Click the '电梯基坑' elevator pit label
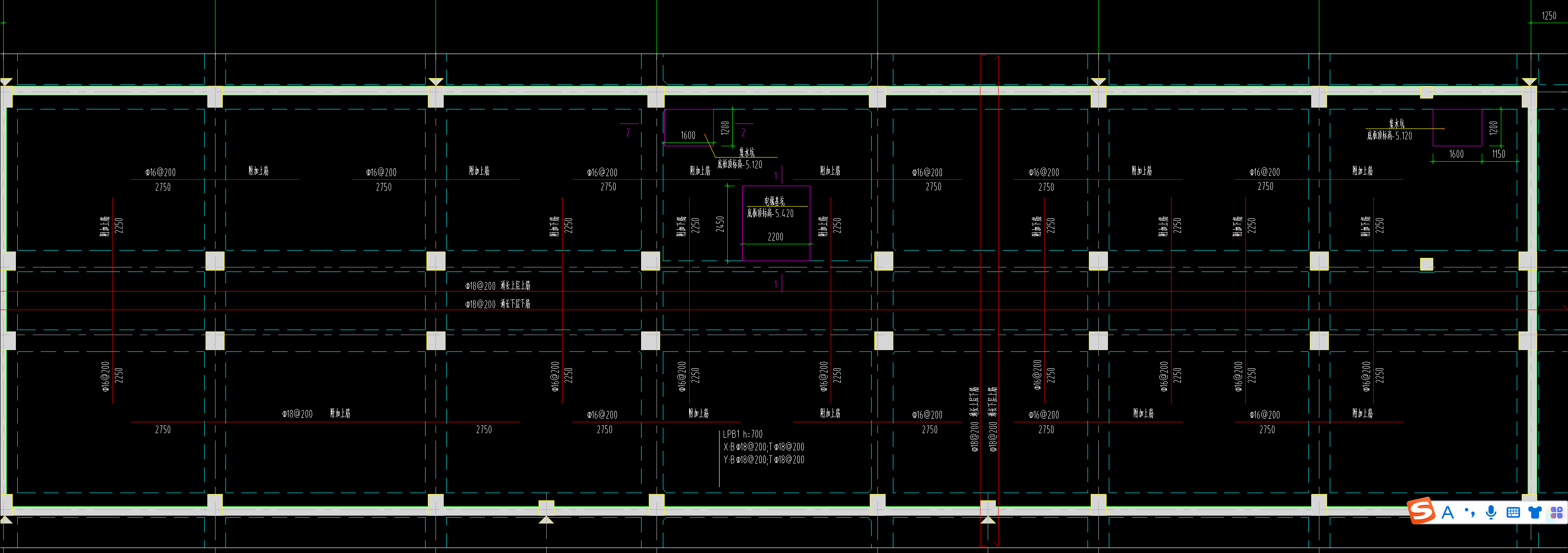The image size is (1568, 553). [x=774, y=201]
